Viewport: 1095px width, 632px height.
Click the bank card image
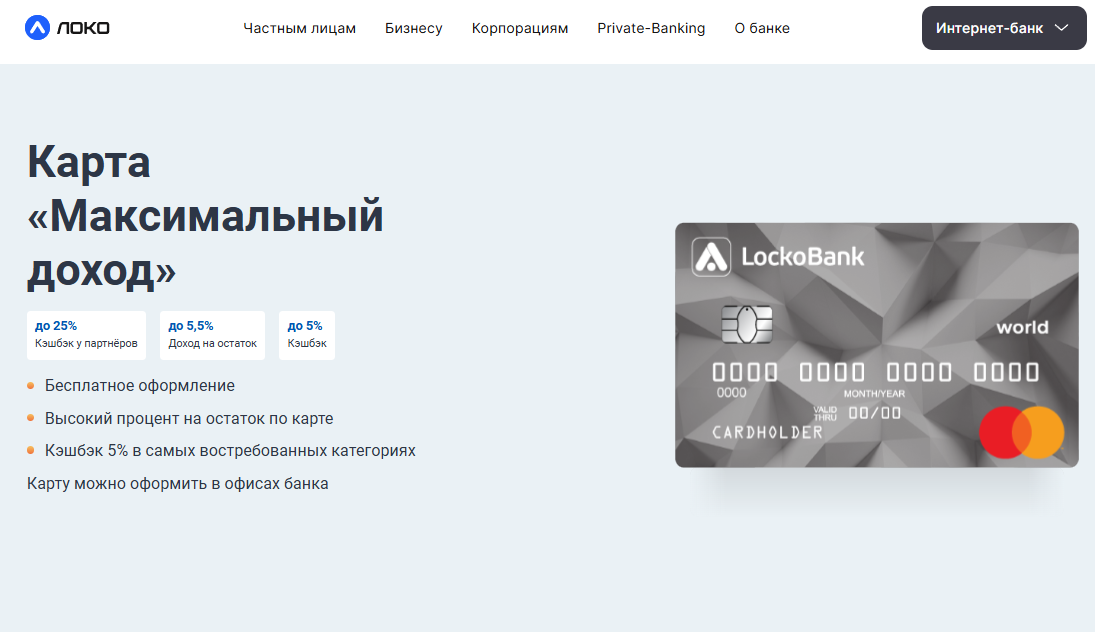pyautogui.click(x=876, y=345)
